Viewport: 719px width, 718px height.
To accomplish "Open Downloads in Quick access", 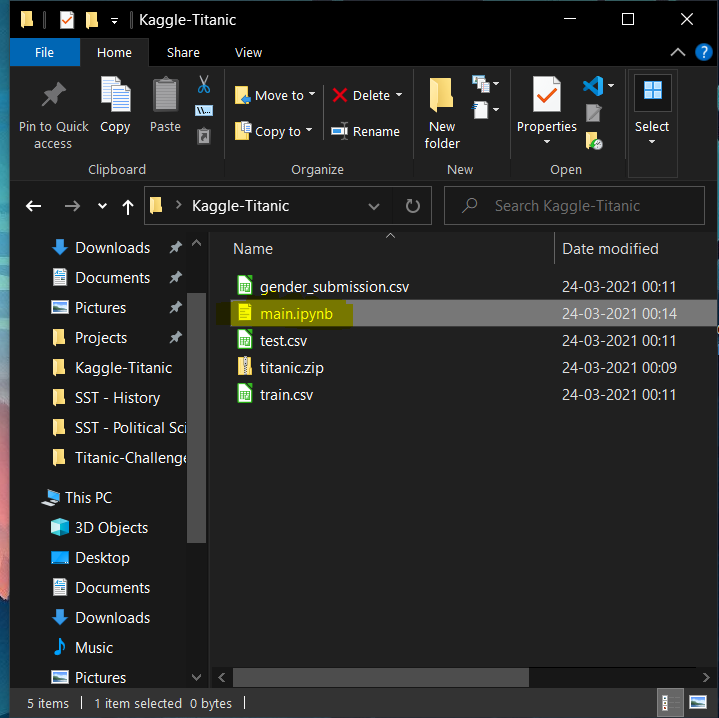I will (112, 248).
